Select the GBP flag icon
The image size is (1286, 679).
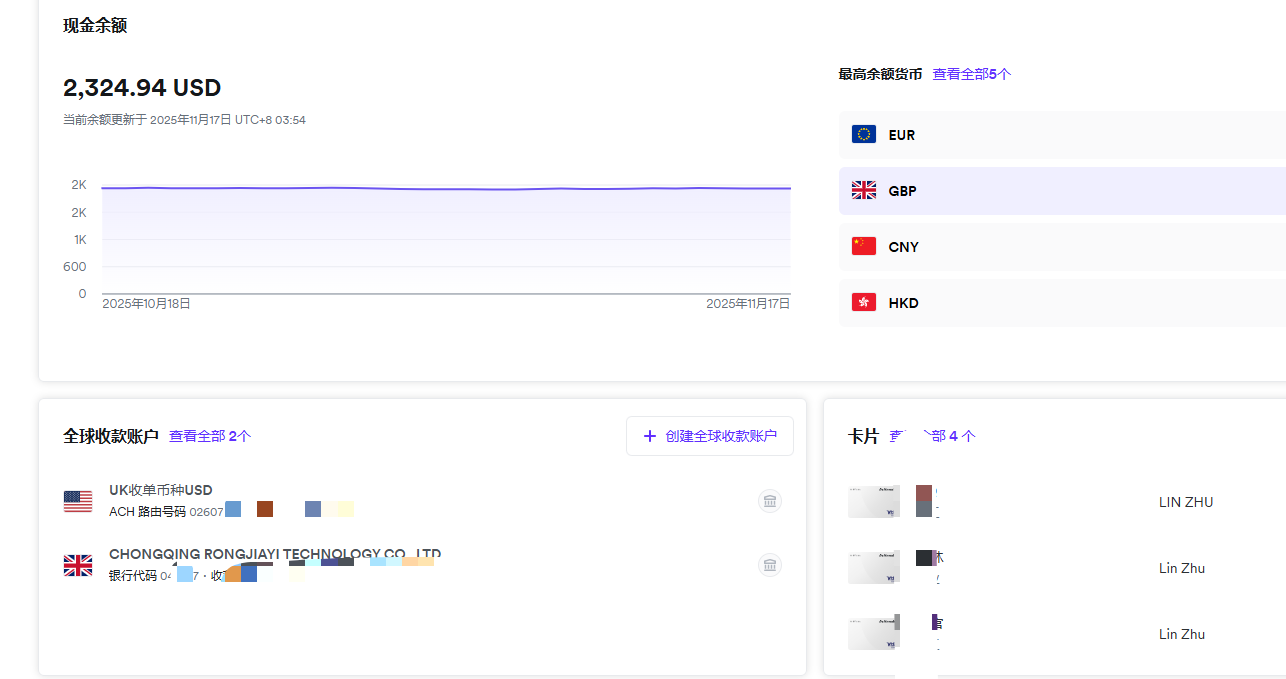[864, 189]
